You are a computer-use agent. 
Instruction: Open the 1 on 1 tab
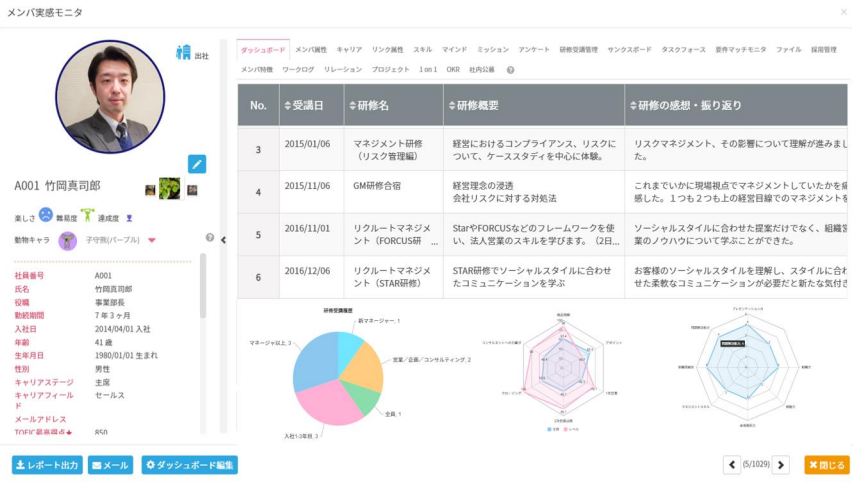(428, 70)
